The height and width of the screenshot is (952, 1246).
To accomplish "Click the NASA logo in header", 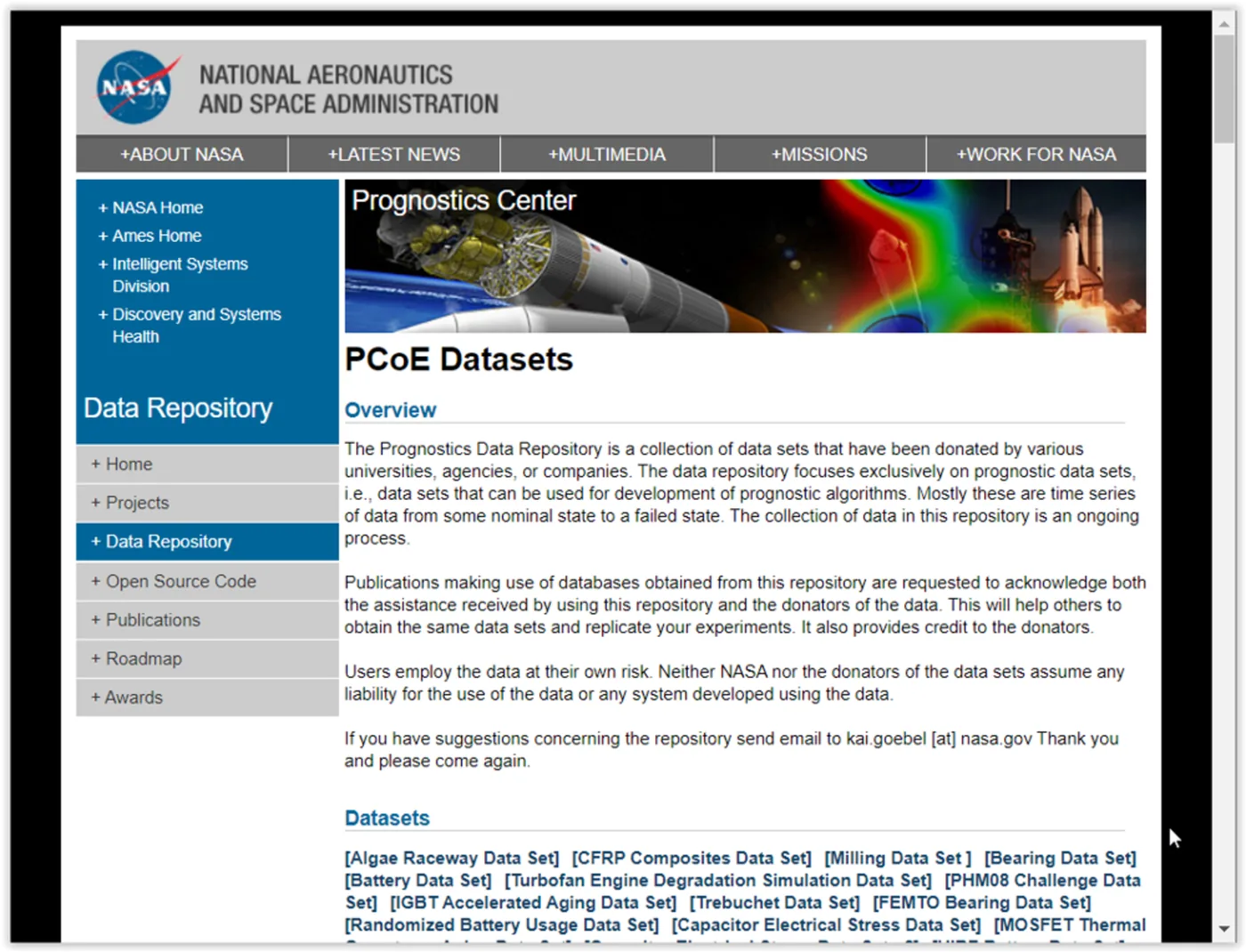I will [138, 87].
